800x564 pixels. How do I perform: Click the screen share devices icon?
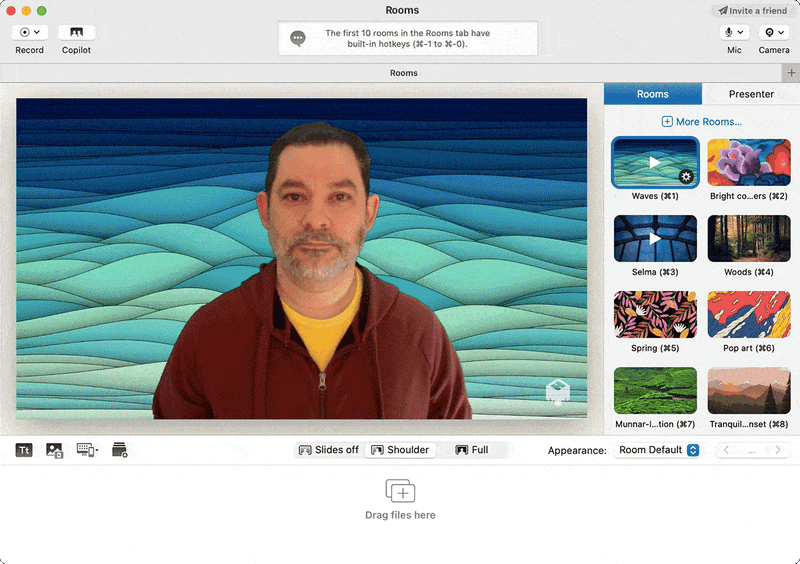tap(87, 450)
